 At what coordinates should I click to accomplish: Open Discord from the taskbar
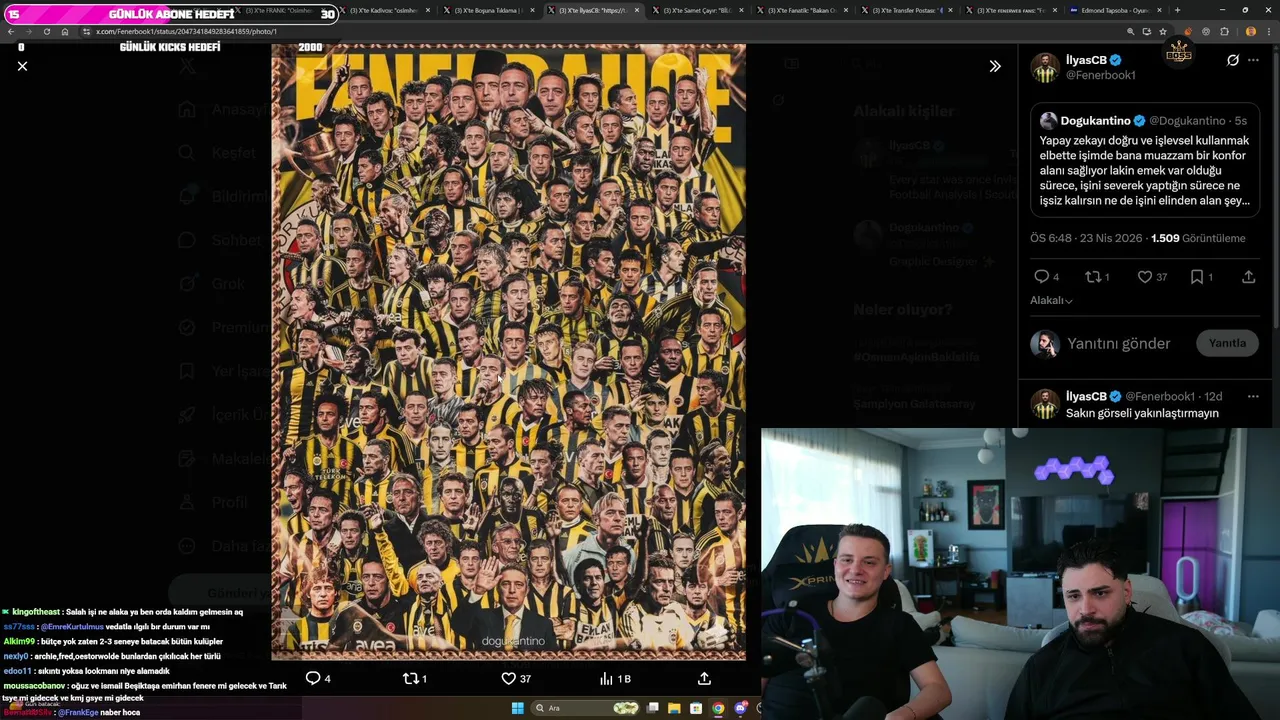(x=740, y=708)
